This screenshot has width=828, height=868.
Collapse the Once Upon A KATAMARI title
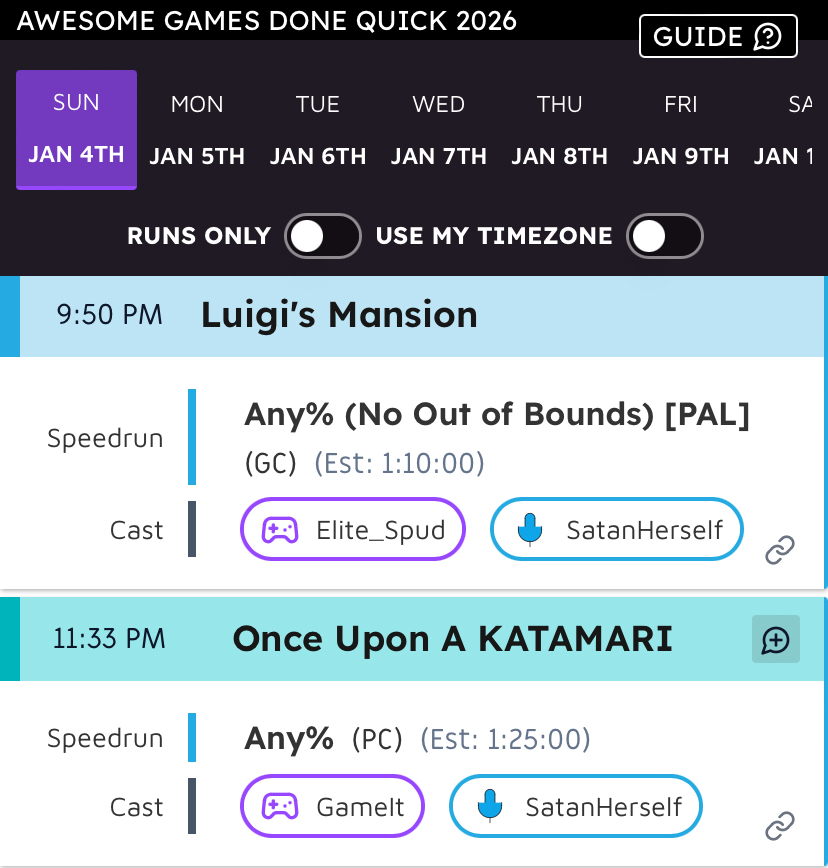452,639
